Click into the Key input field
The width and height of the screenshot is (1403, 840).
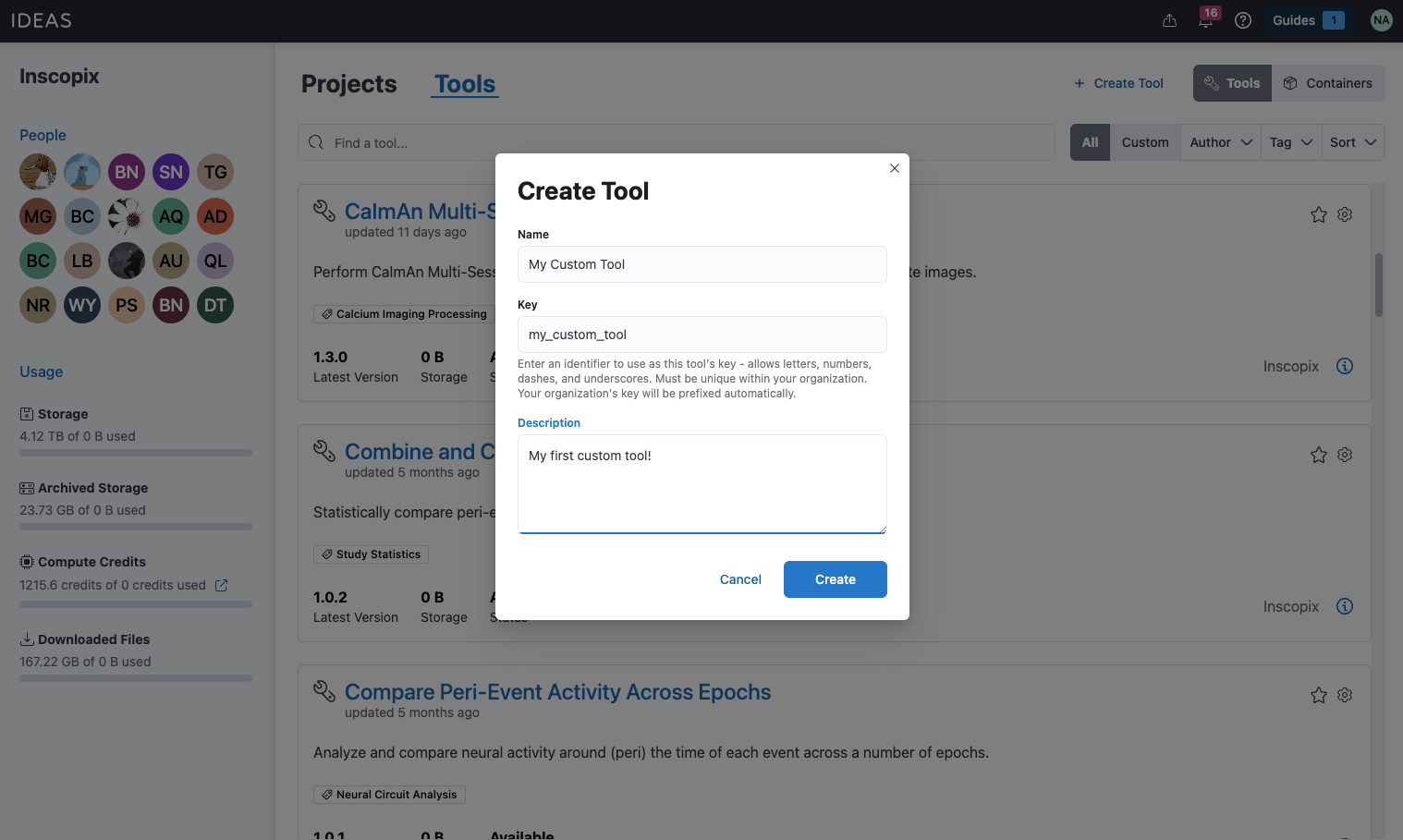(701, 335)
